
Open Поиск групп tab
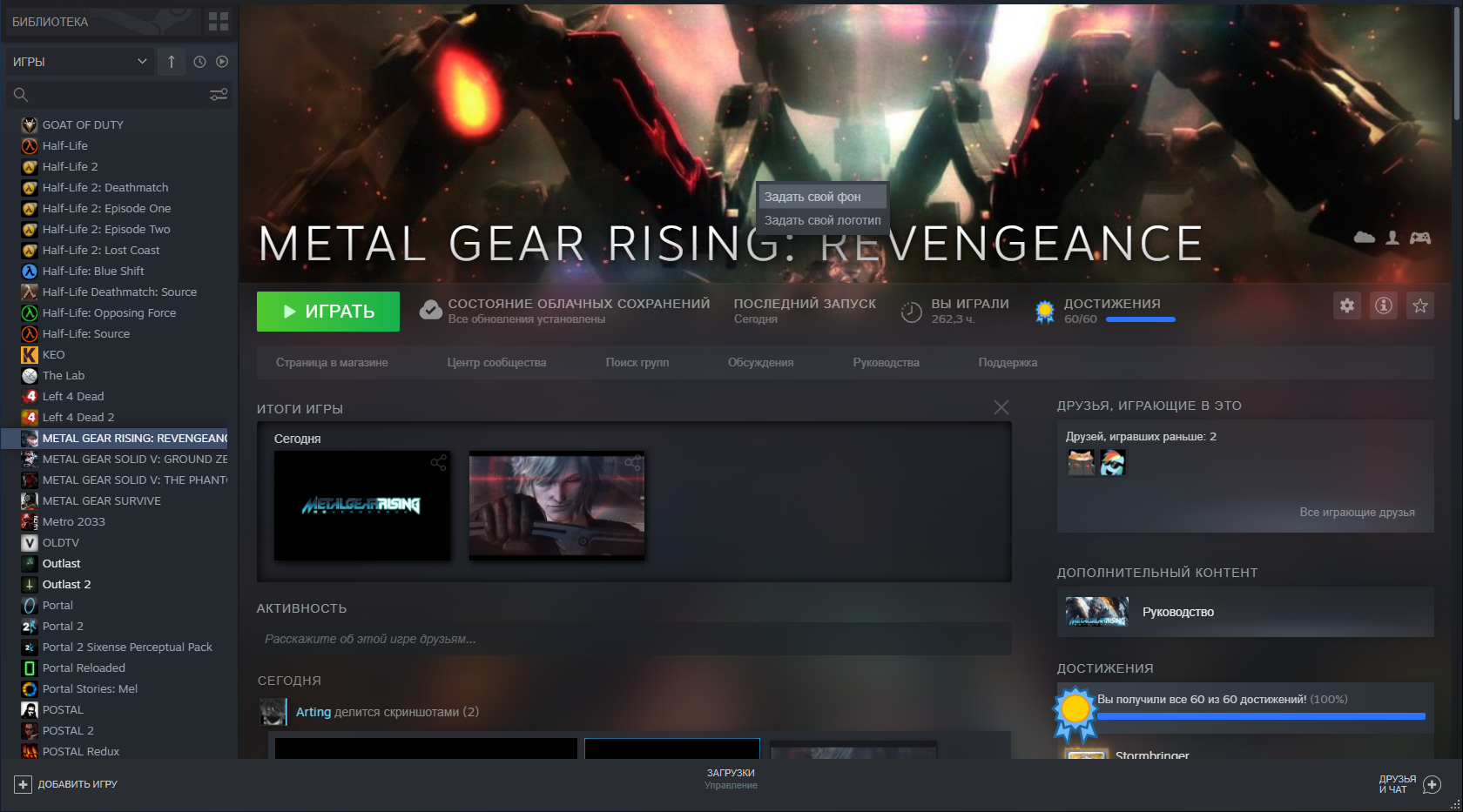coord(637,362)
